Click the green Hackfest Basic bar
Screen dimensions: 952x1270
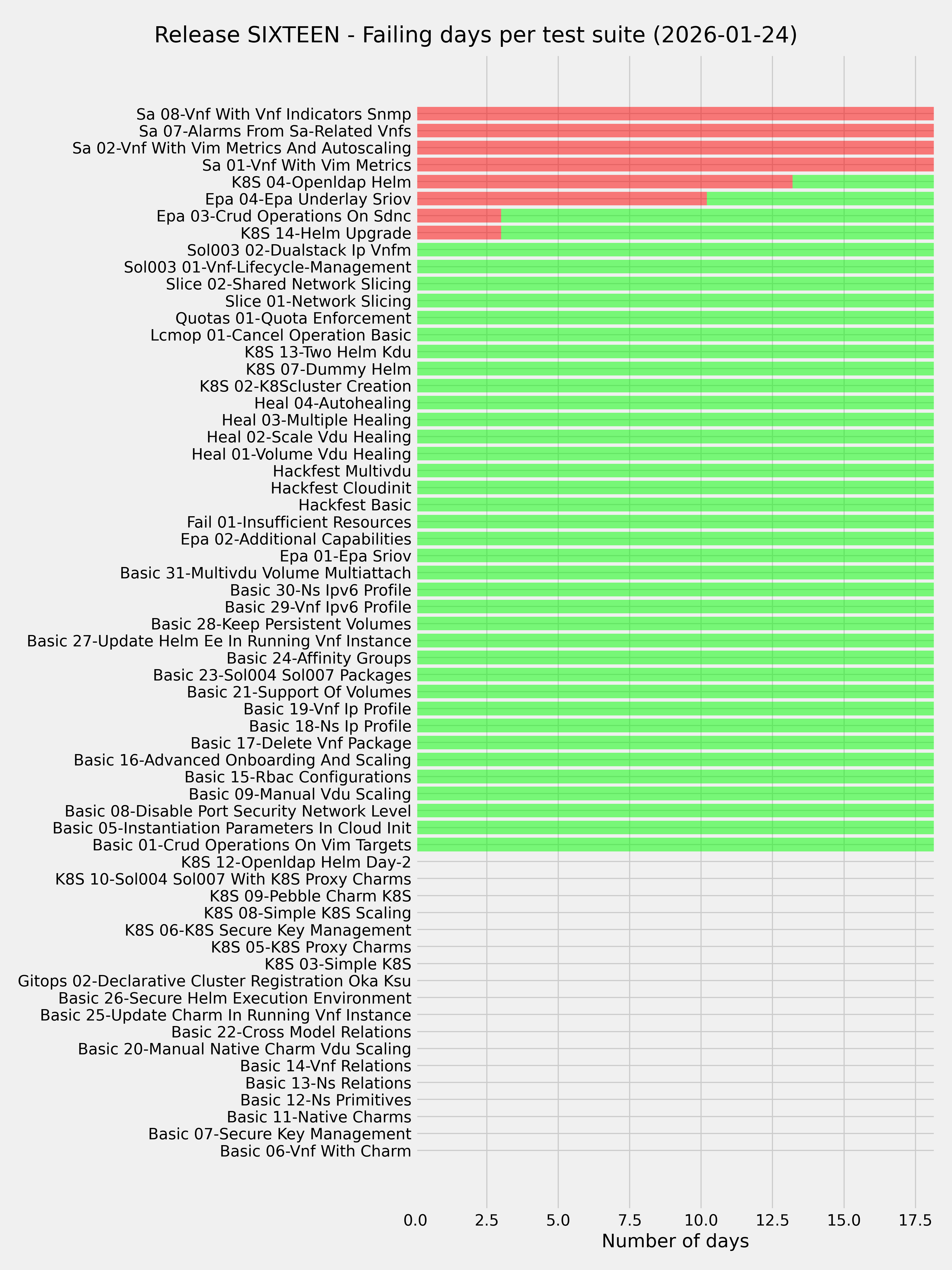675,505
